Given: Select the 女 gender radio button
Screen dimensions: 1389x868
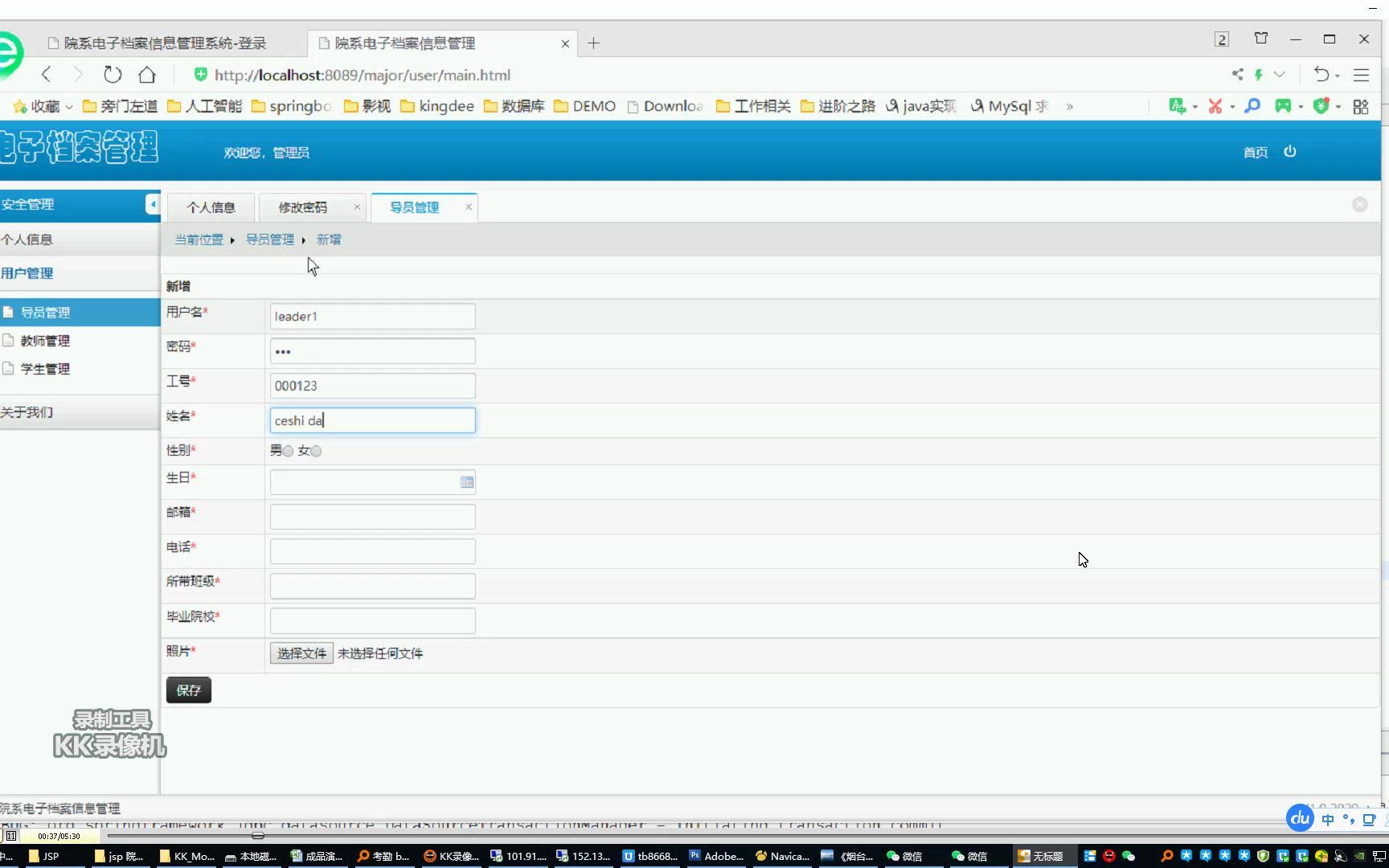Looking at the screenshot, I should click(316, 451).
